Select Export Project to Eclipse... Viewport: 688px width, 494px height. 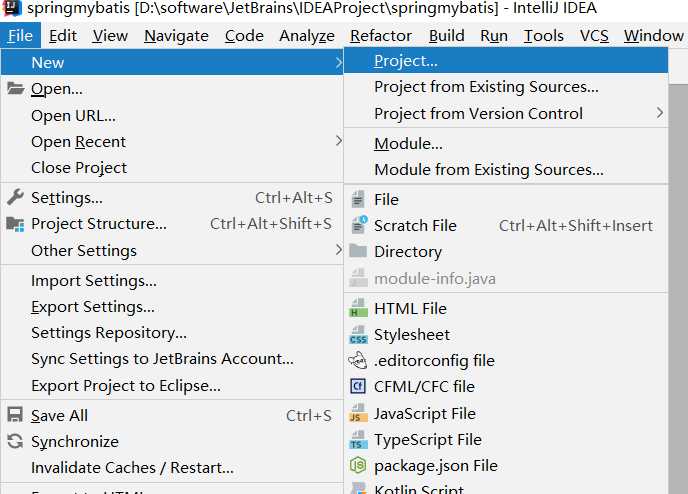click(x=126, y=385)
